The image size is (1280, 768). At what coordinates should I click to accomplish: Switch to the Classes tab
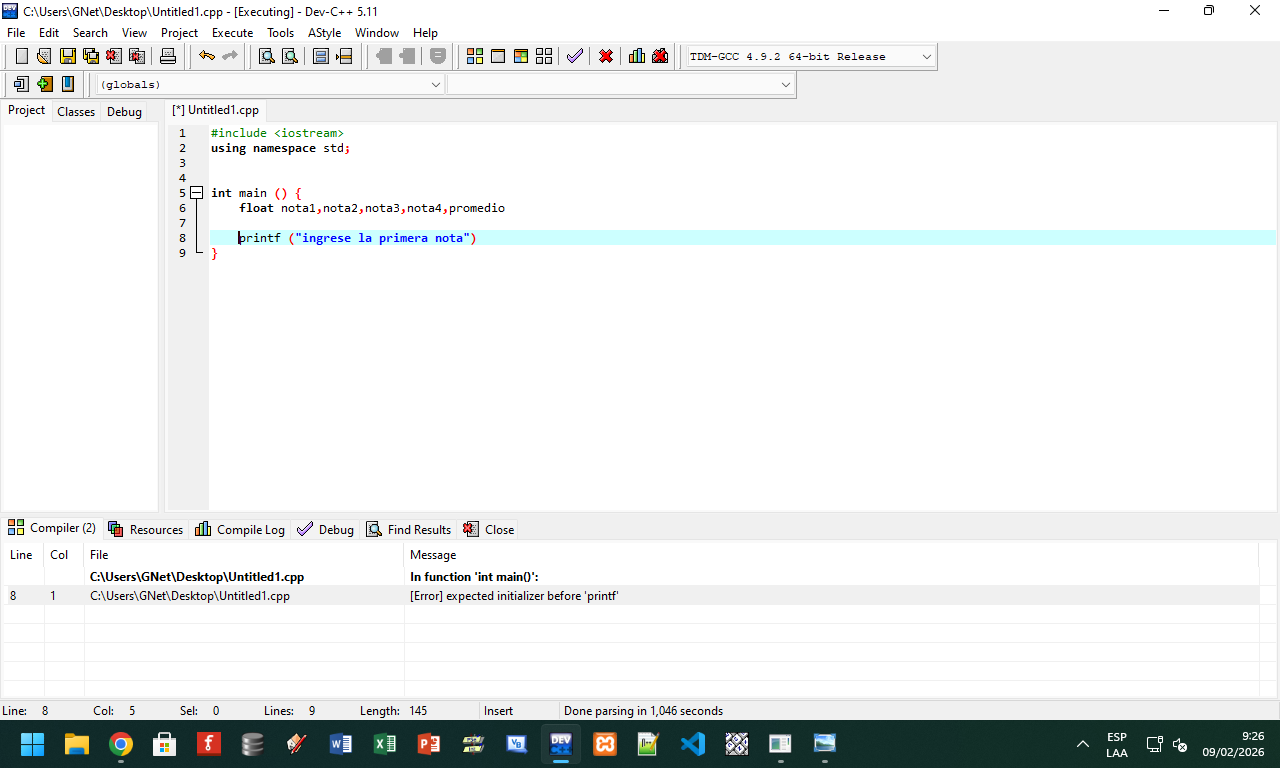click(x=76, y=112)
